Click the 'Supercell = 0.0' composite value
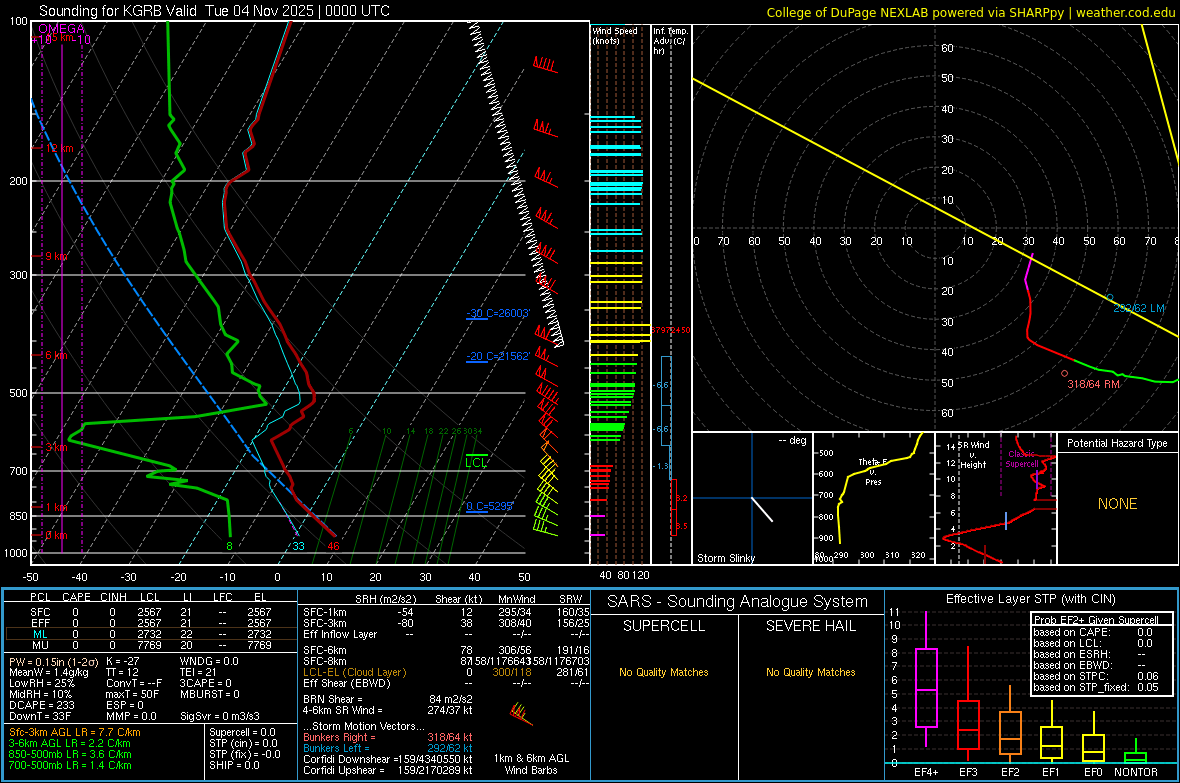Viewport: 1180px width, 783px height. point(242,732)
